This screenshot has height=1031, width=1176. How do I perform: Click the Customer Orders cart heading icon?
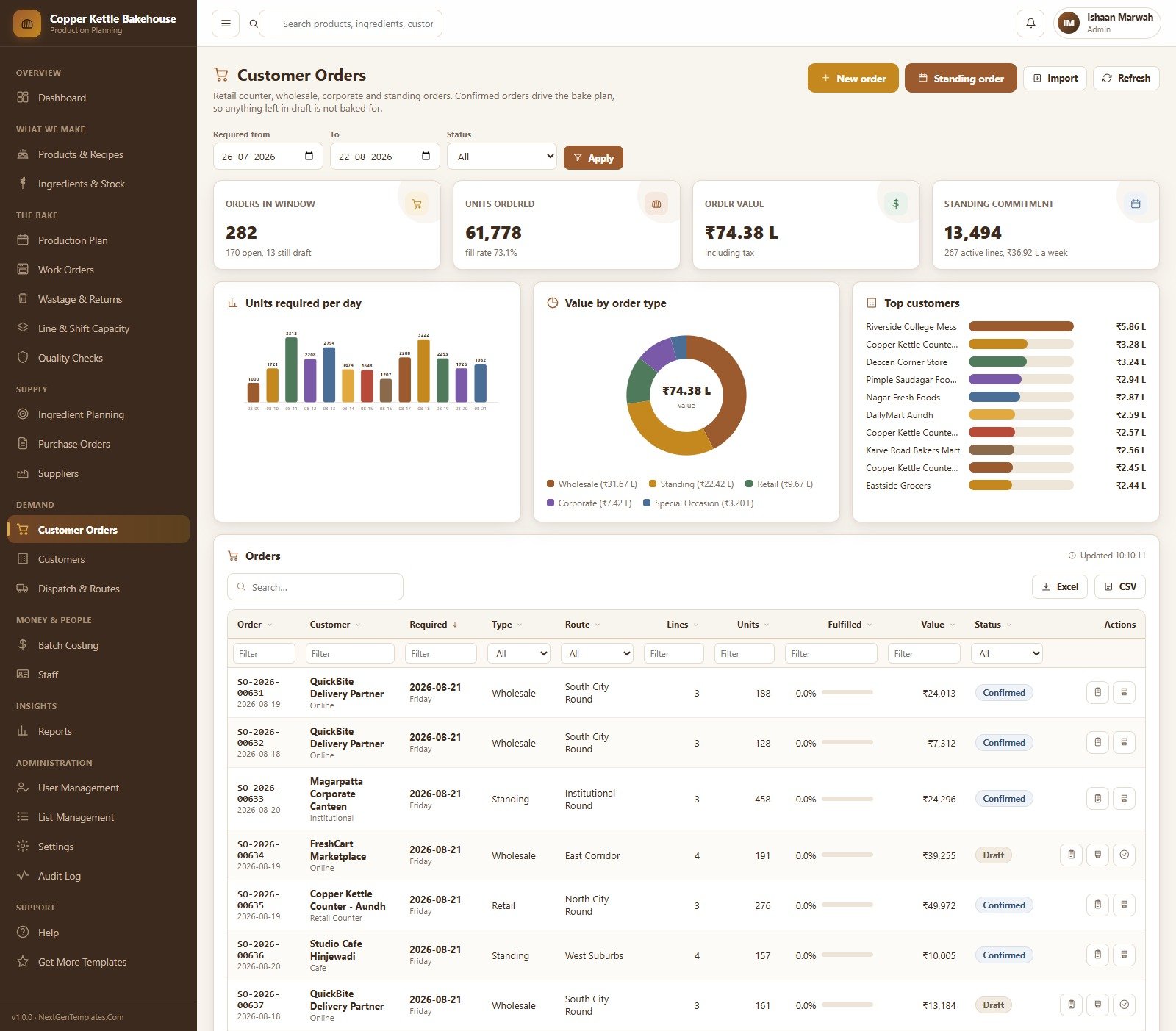tap(220, 75)
